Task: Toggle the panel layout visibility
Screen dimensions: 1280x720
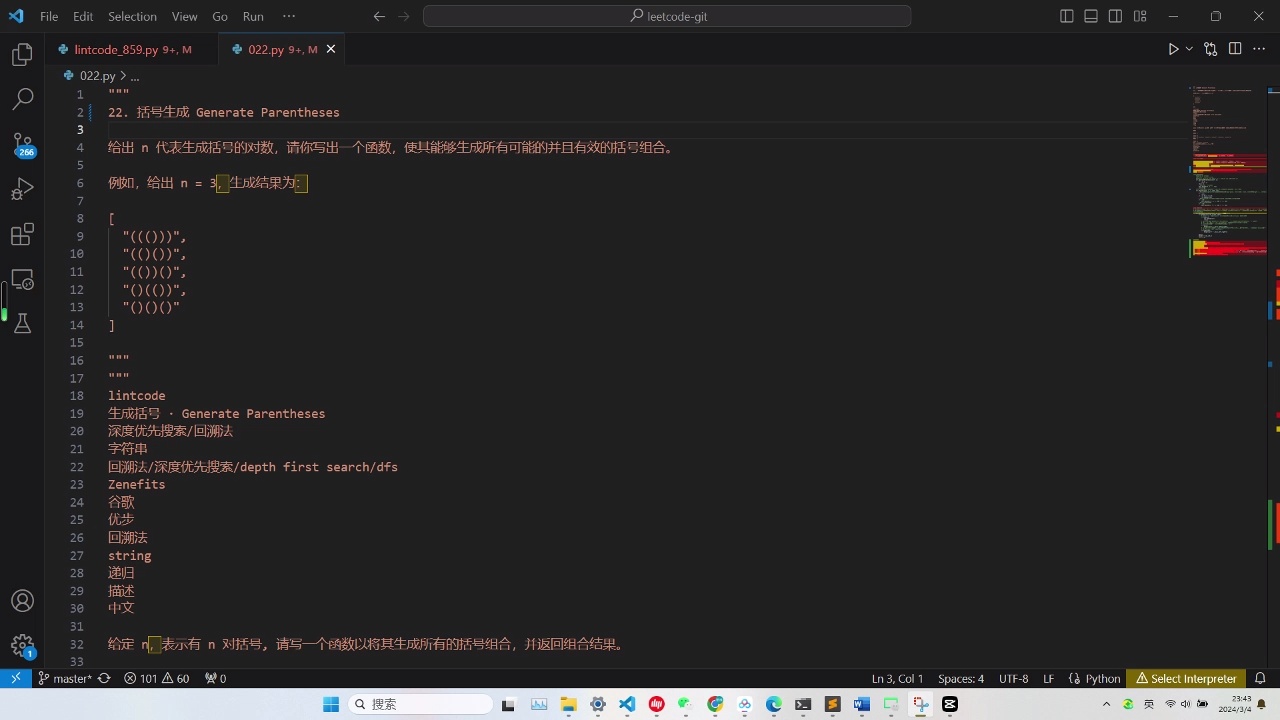Action: tap(1090, 16)
